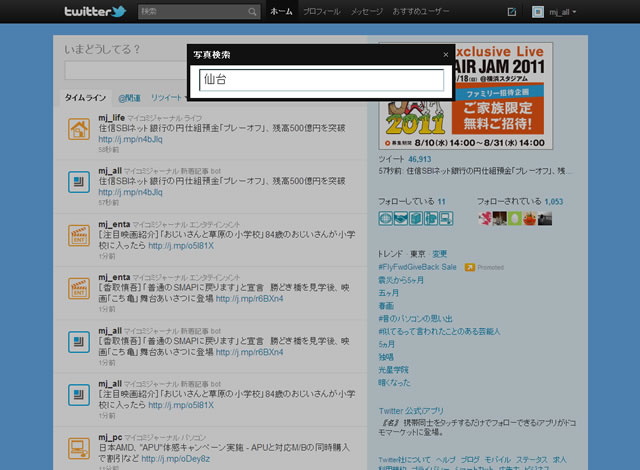Open the モバイル footer link
Image resolution: width=640 pixels, height=470 pixels.
coord(497,460)
